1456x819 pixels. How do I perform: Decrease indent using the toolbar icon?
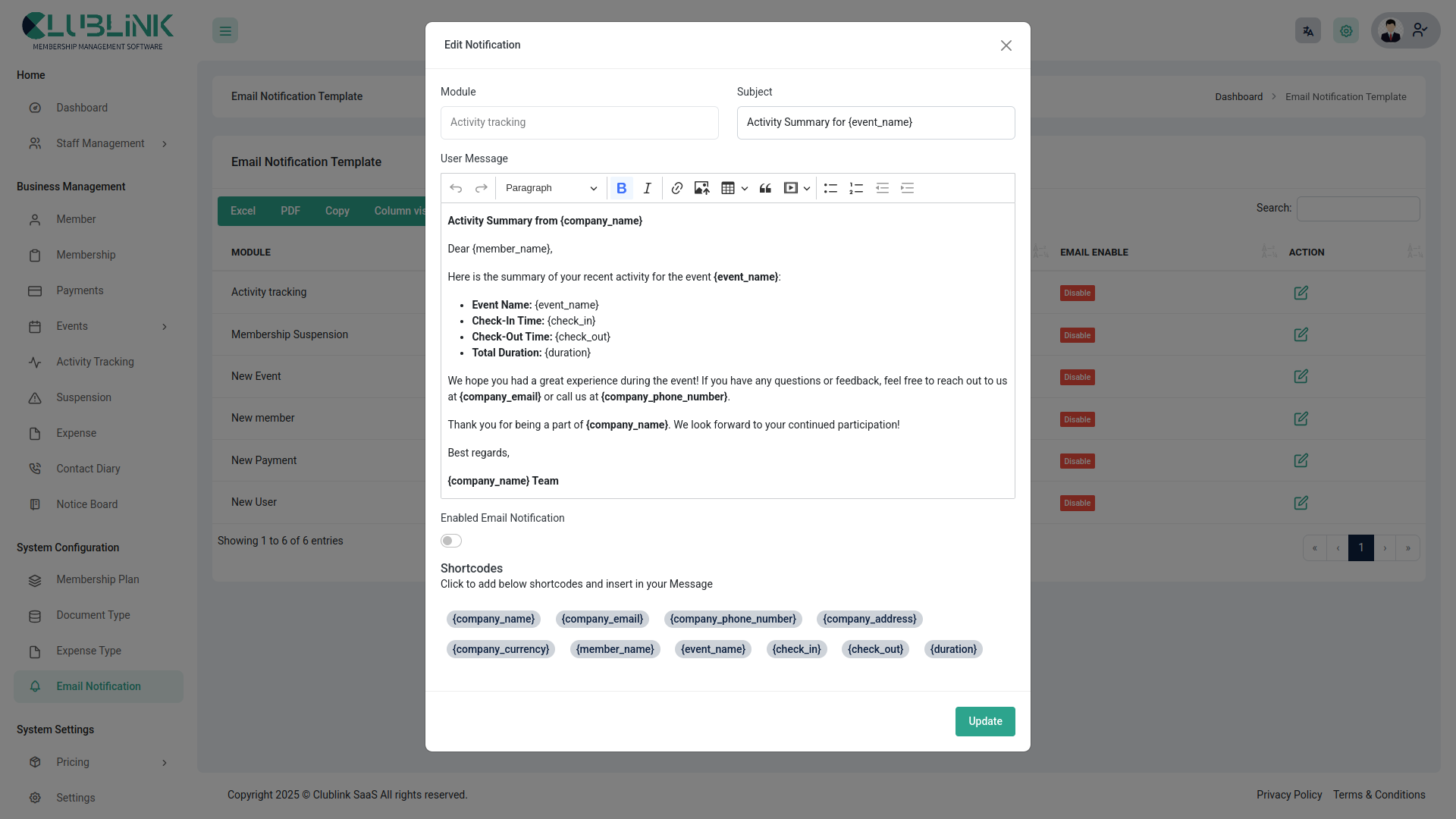click(882, 188)
